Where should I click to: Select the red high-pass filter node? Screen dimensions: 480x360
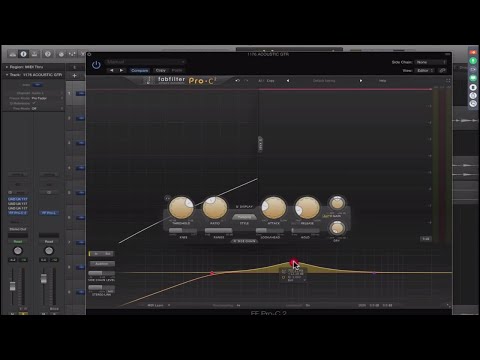[x=212, y=273]
